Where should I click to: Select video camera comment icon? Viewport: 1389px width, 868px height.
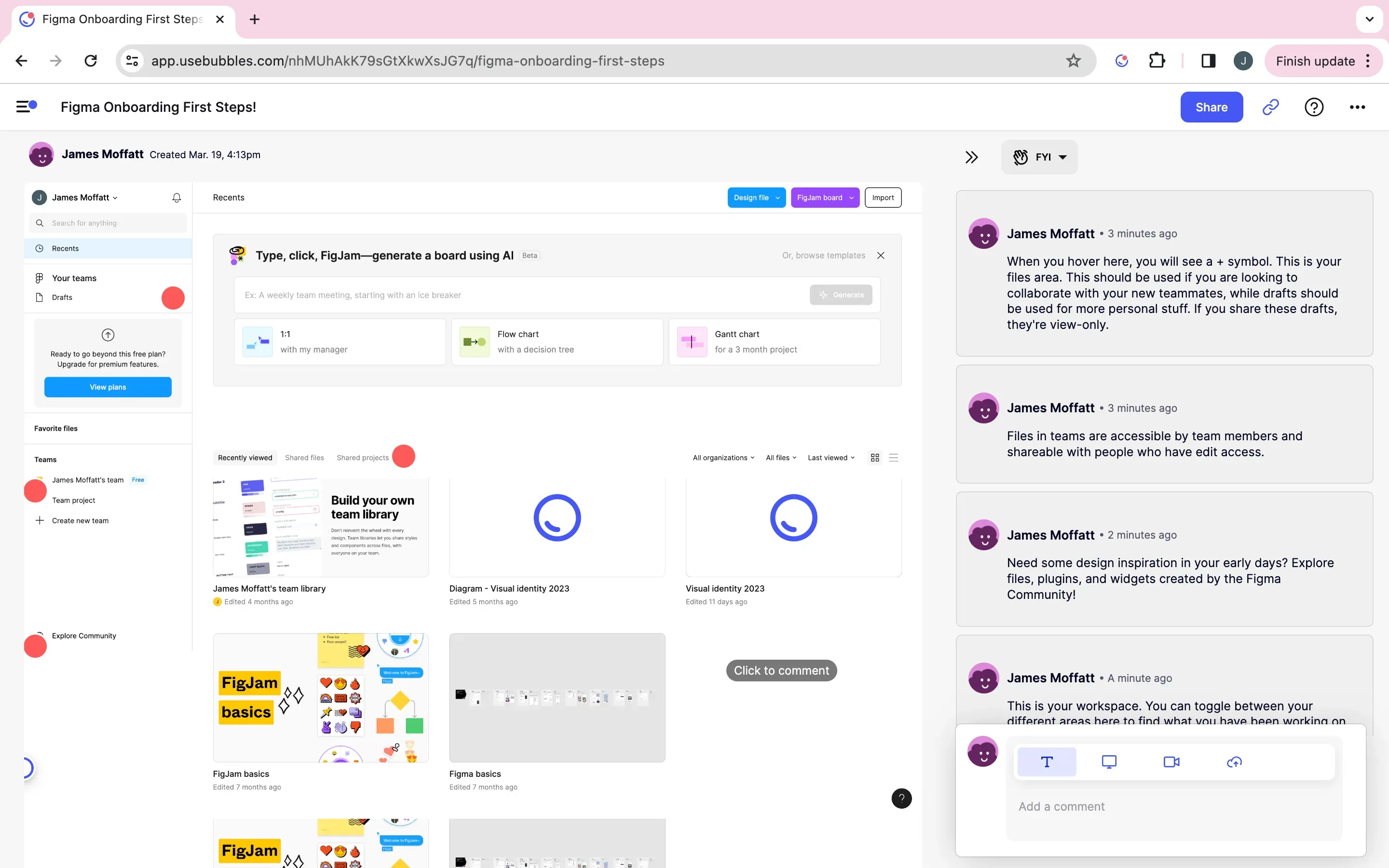1171,762
